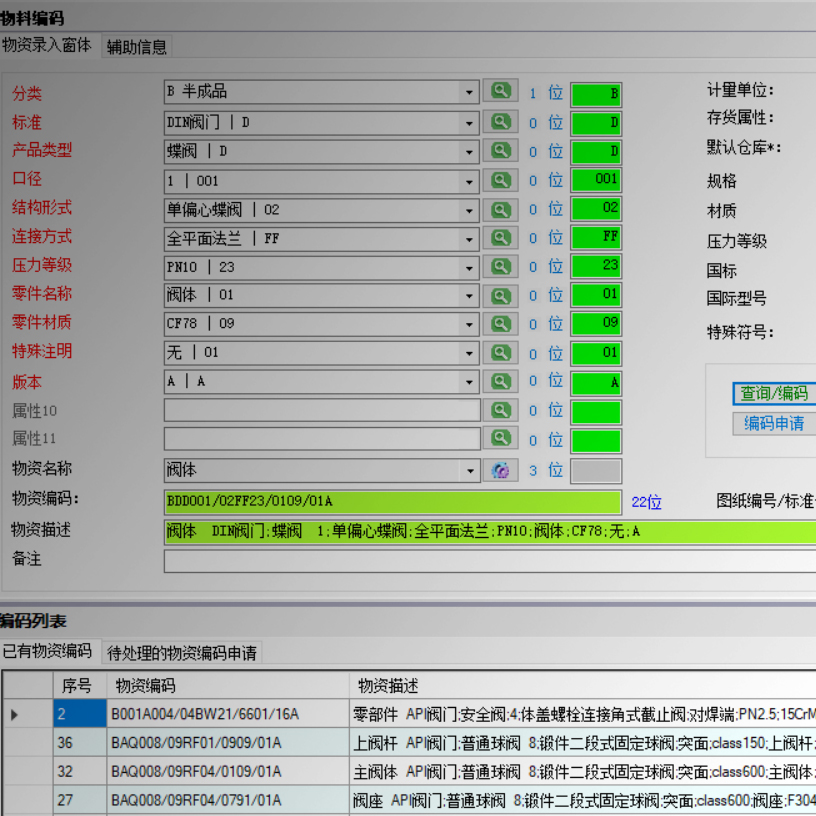Click the search icon beside 分类 field
Screen dimensions: 816x816
click(x=500, y=92)
